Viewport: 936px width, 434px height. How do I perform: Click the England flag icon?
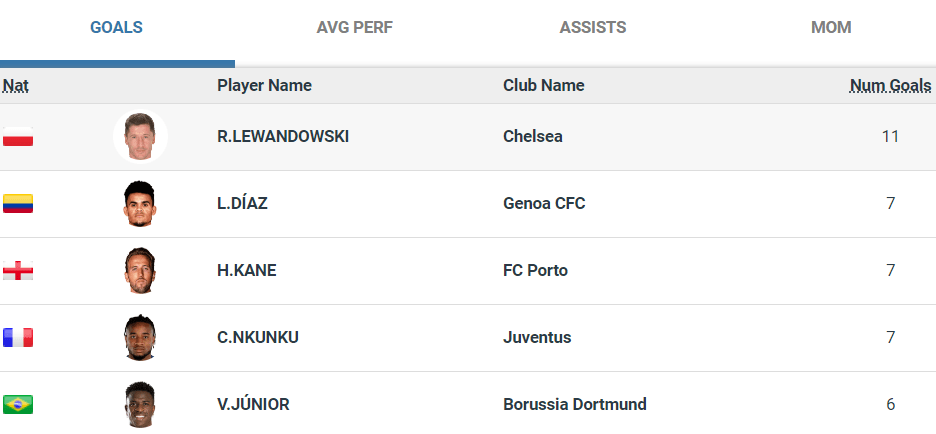(18, 271)
